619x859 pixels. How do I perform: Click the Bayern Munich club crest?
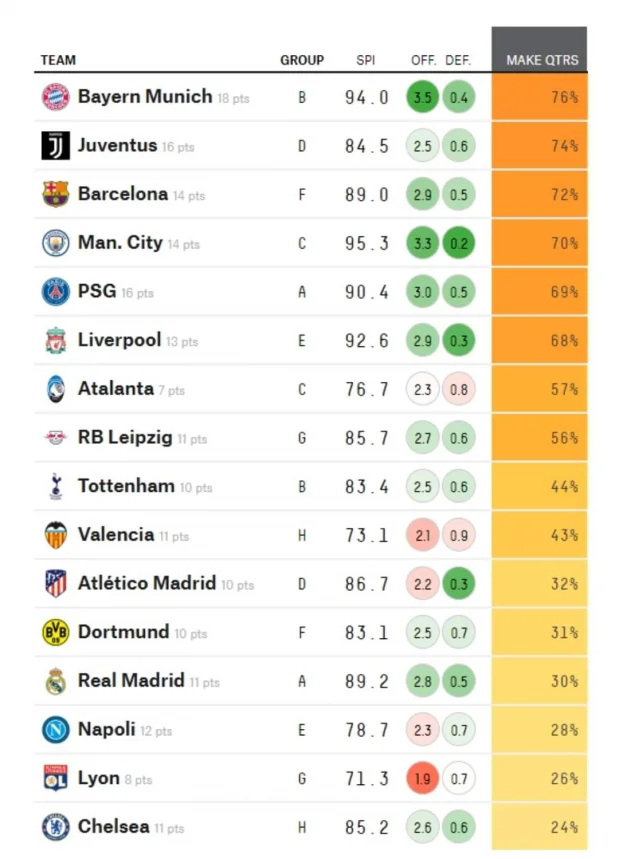coord(55,97)
